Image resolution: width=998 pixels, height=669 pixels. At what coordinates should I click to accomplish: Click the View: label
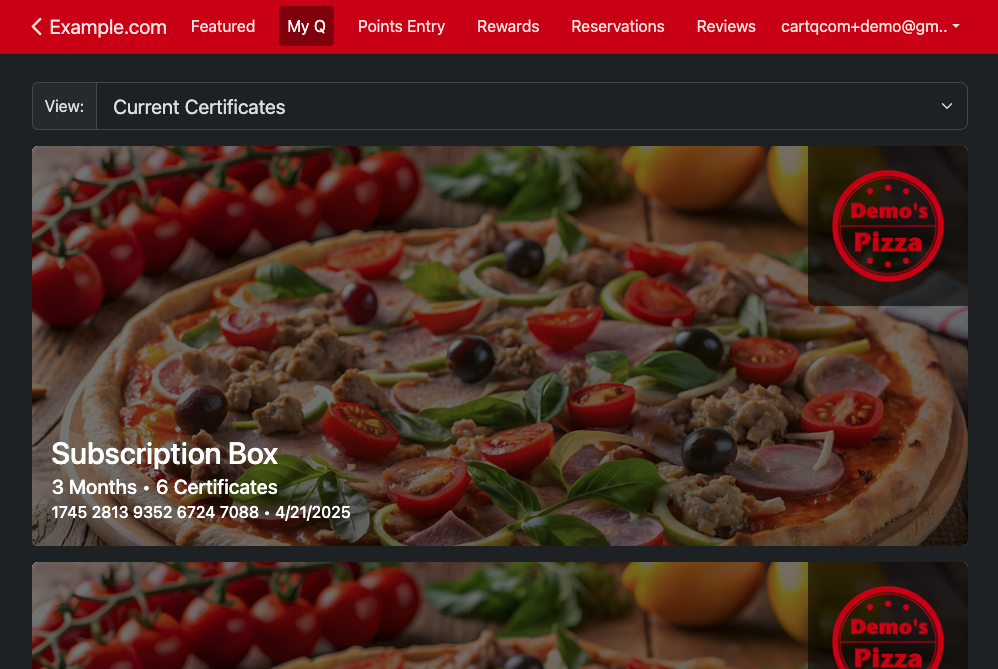point(64,106)
